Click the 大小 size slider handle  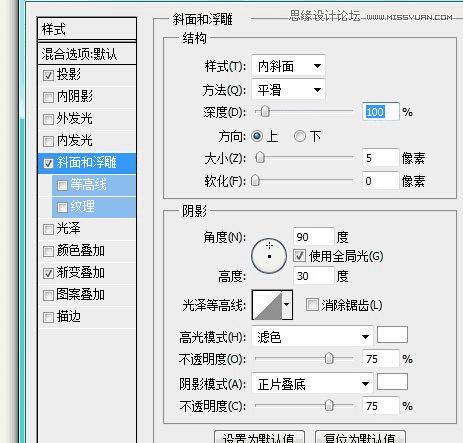(260, 157)
